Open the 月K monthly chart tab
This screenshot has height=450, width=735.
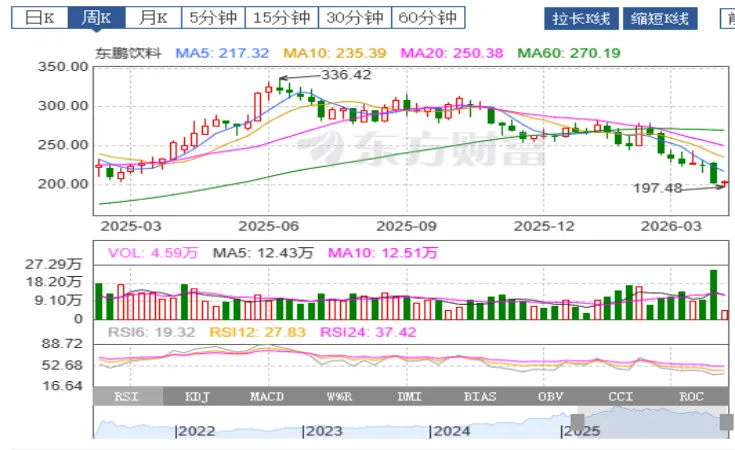coord(153,18)
